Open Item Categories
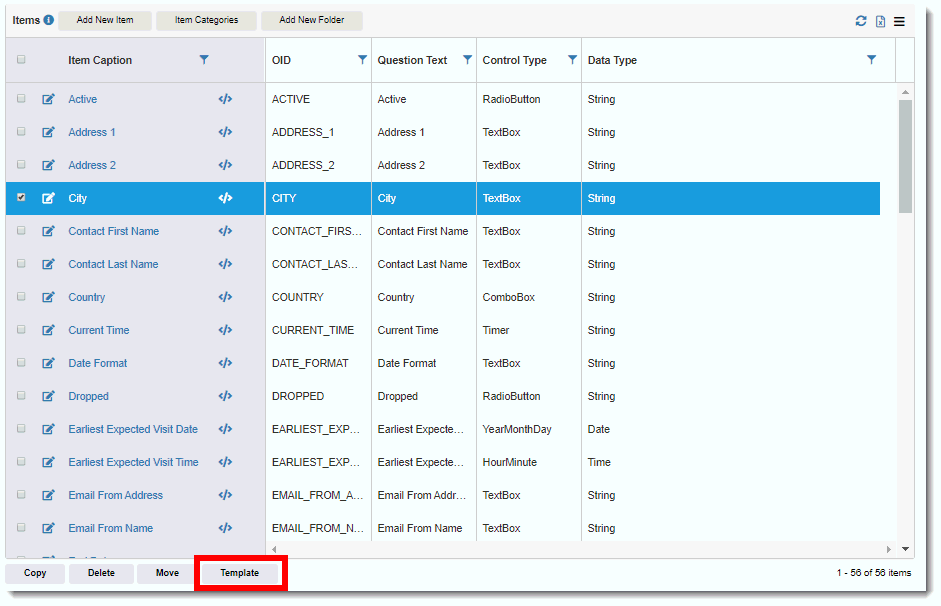This screenshot has width=941, height=606. click(206, 20)
